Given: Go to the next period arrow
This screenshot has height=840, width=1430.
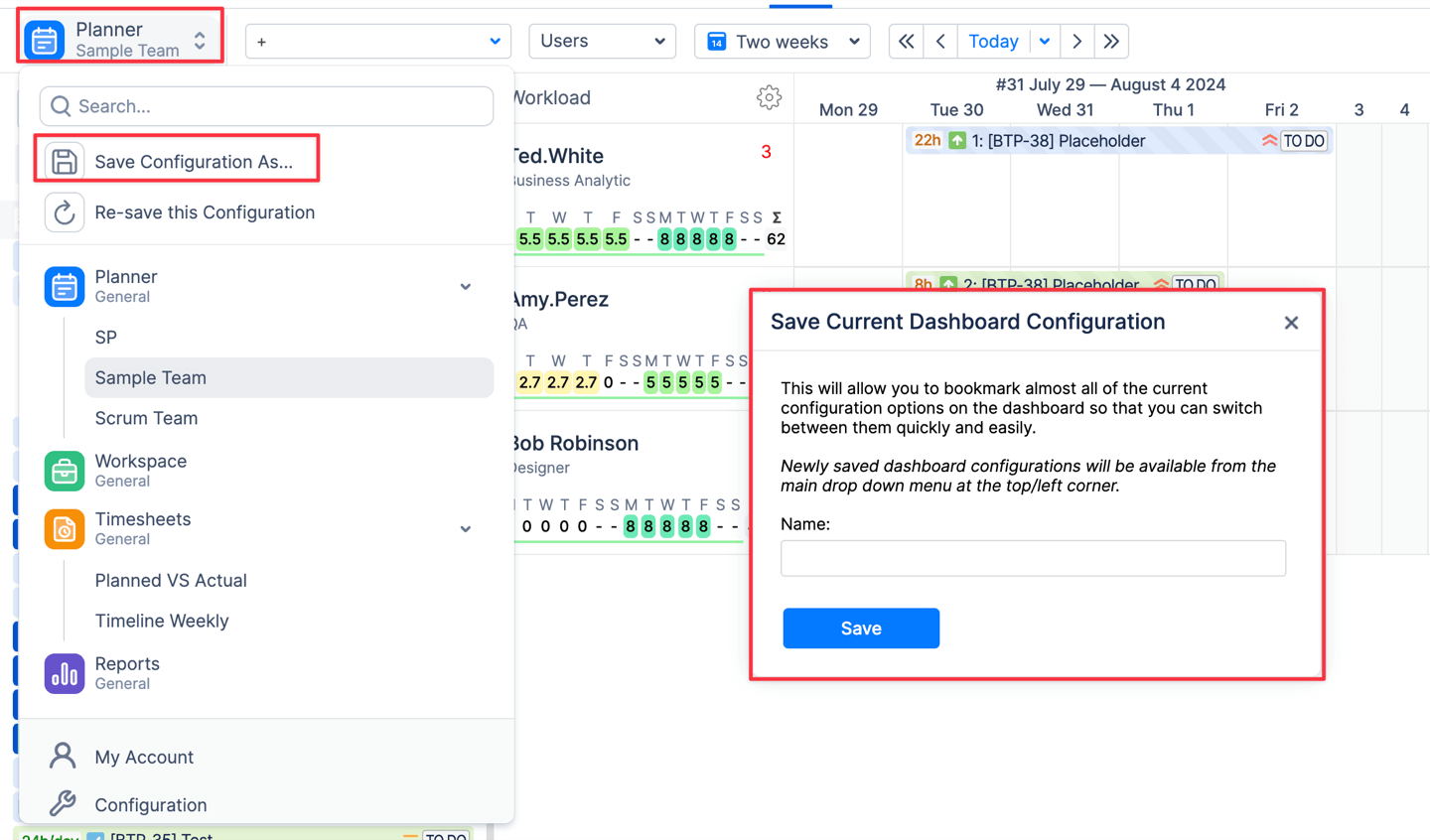Looking at the screenshot, I should (1076, 42).
